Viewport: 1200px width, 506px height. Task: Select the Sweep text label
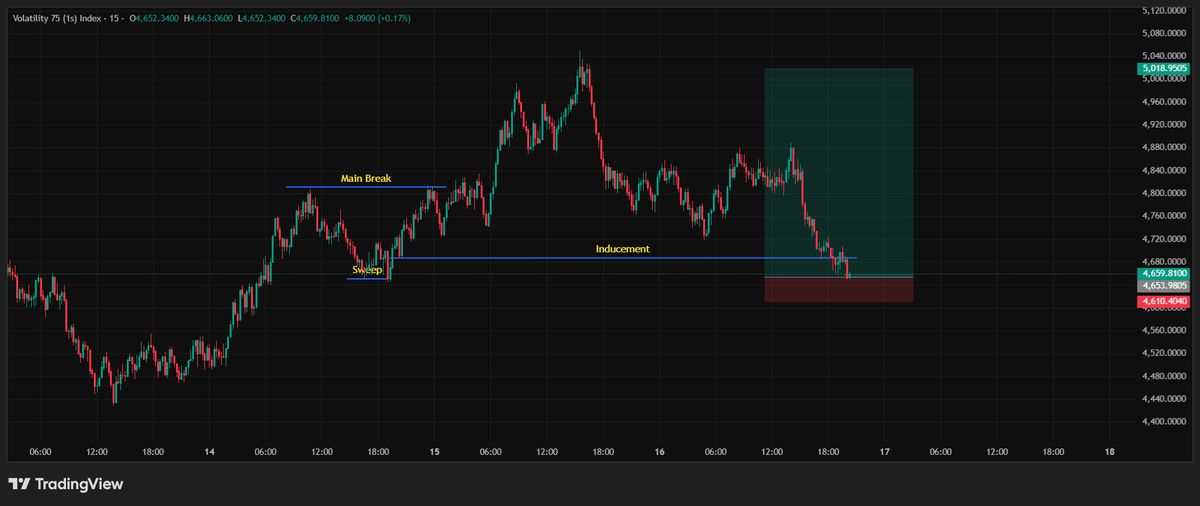coord(367,270)
